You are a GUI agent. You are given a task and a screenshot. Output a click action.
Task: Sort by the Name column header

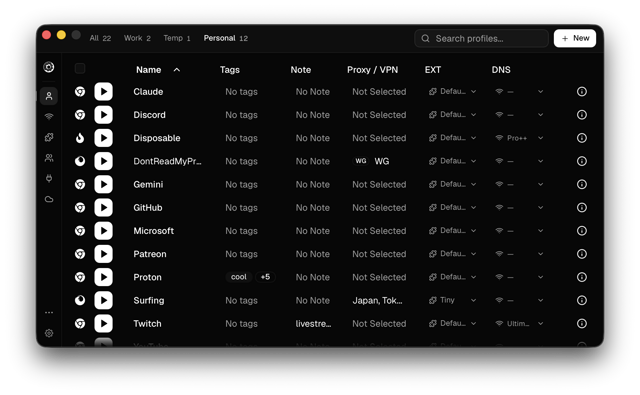(158, 70)
